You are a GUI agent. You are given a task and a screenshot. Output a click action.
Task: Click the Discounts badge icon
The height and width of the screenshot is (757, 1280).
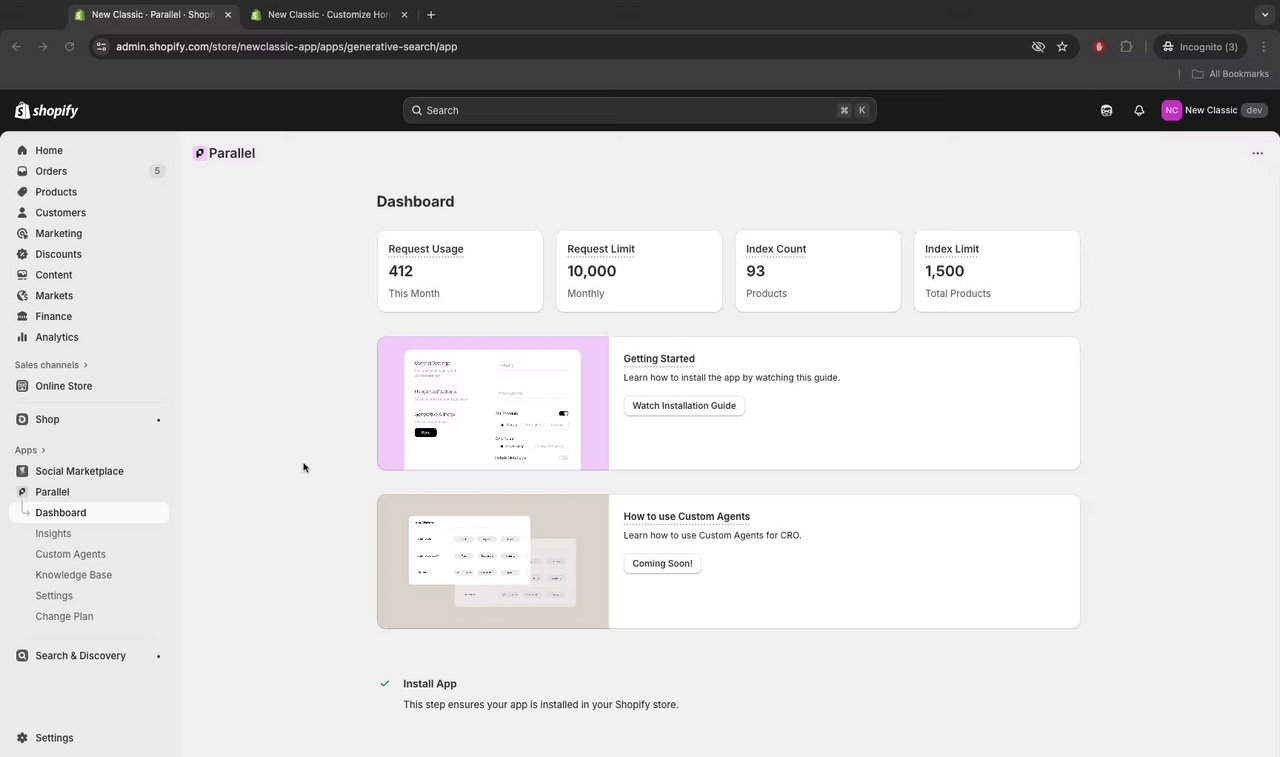[22, 254]
